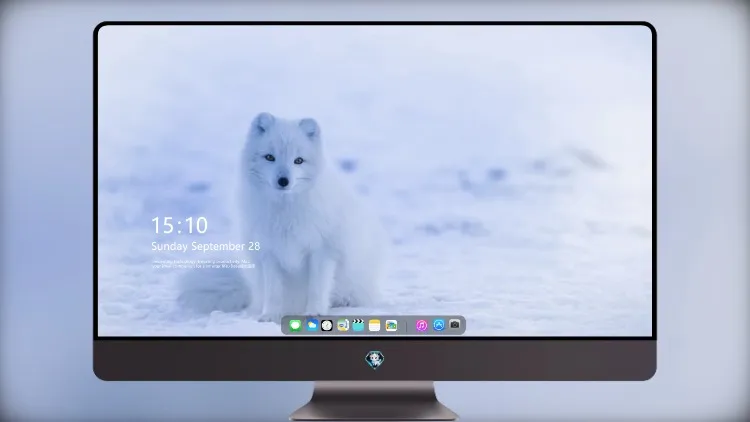
Task: Launch the Camera app from the dock
Action: coord(455,324)
